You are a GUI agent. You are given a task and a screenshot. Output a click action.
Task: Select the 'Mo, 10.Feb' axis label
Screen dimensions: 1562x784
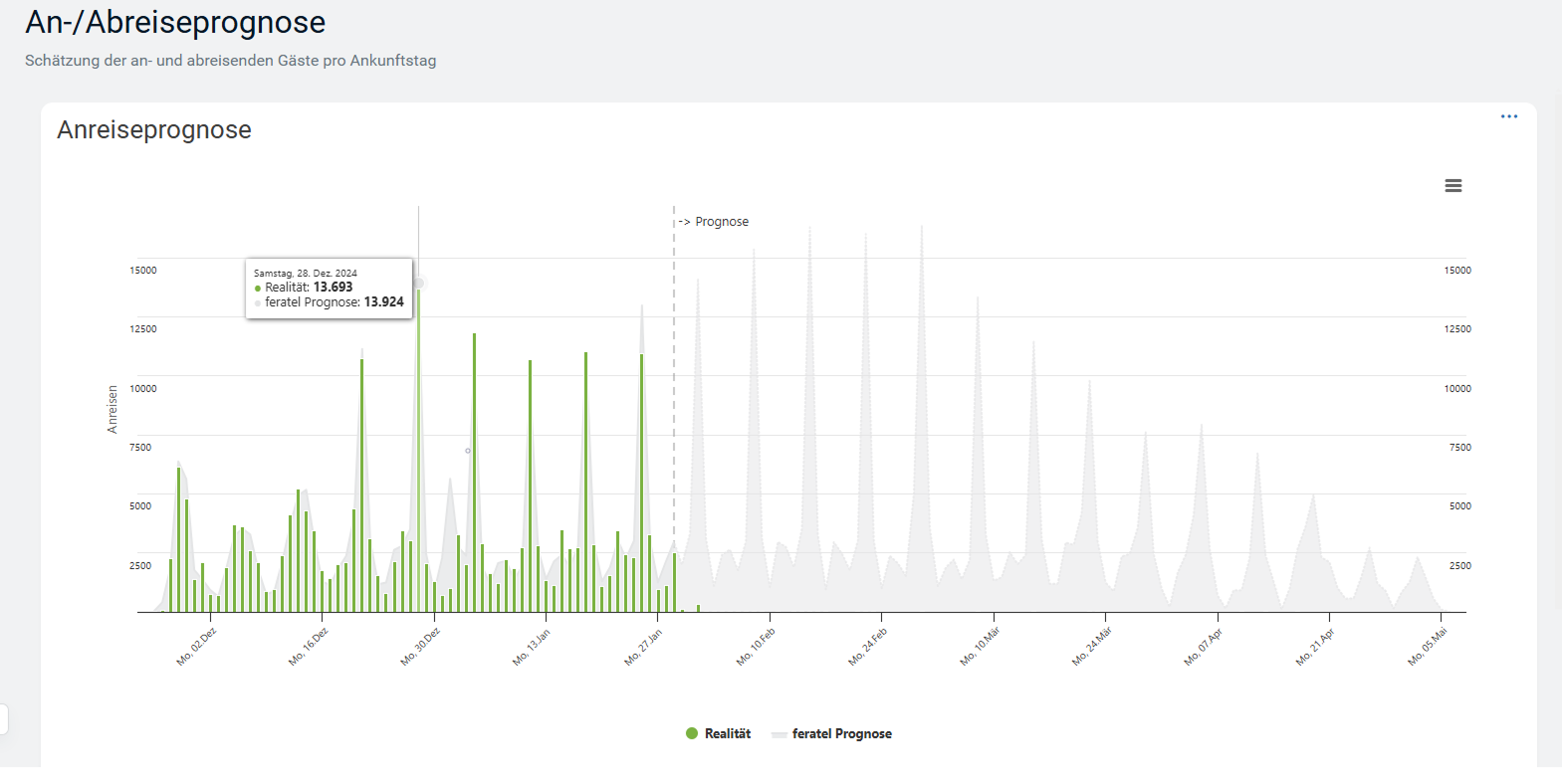pyautogui.click(x=756, y=647)
